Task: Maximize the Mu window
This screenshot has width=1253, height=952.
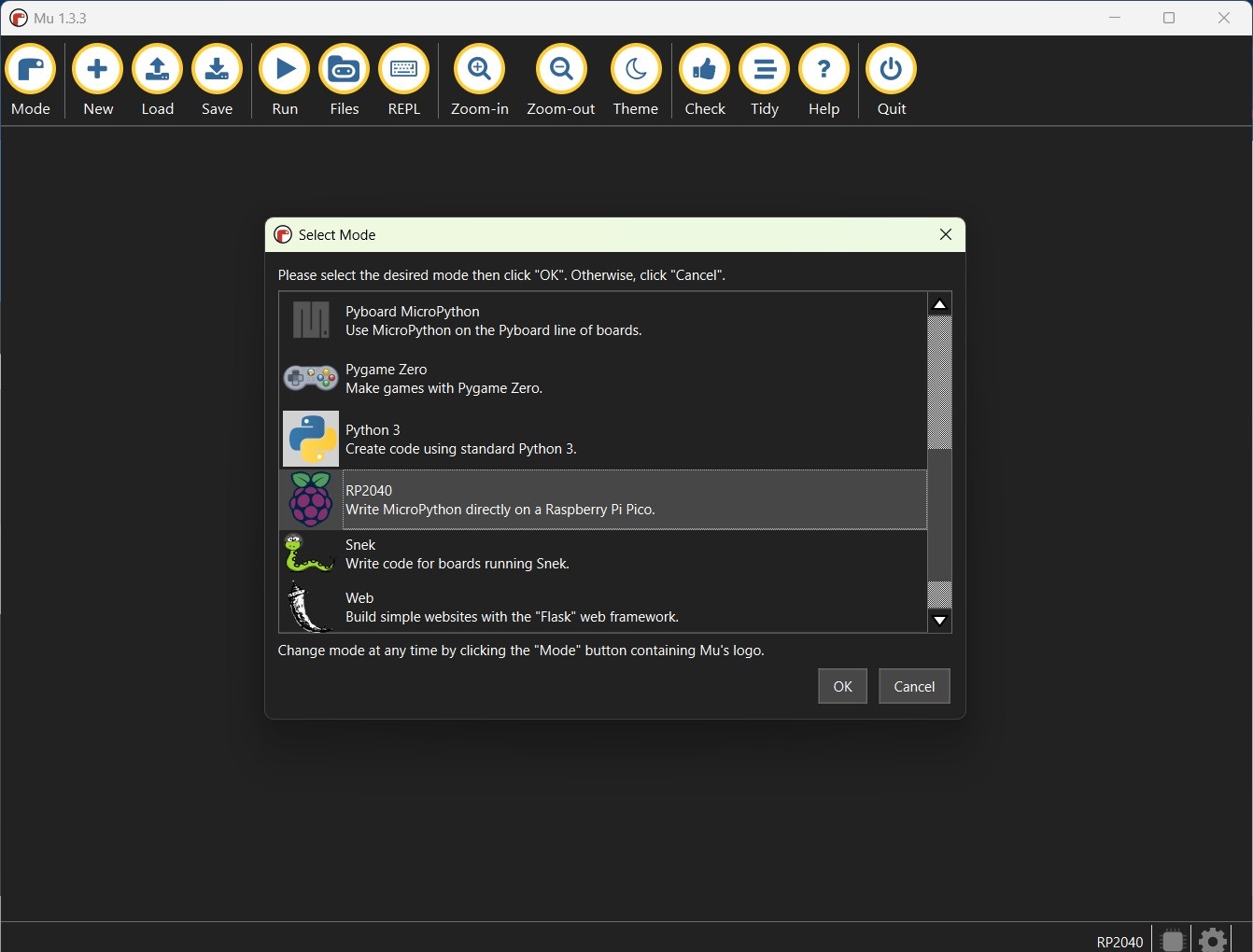Action: 1169,18
